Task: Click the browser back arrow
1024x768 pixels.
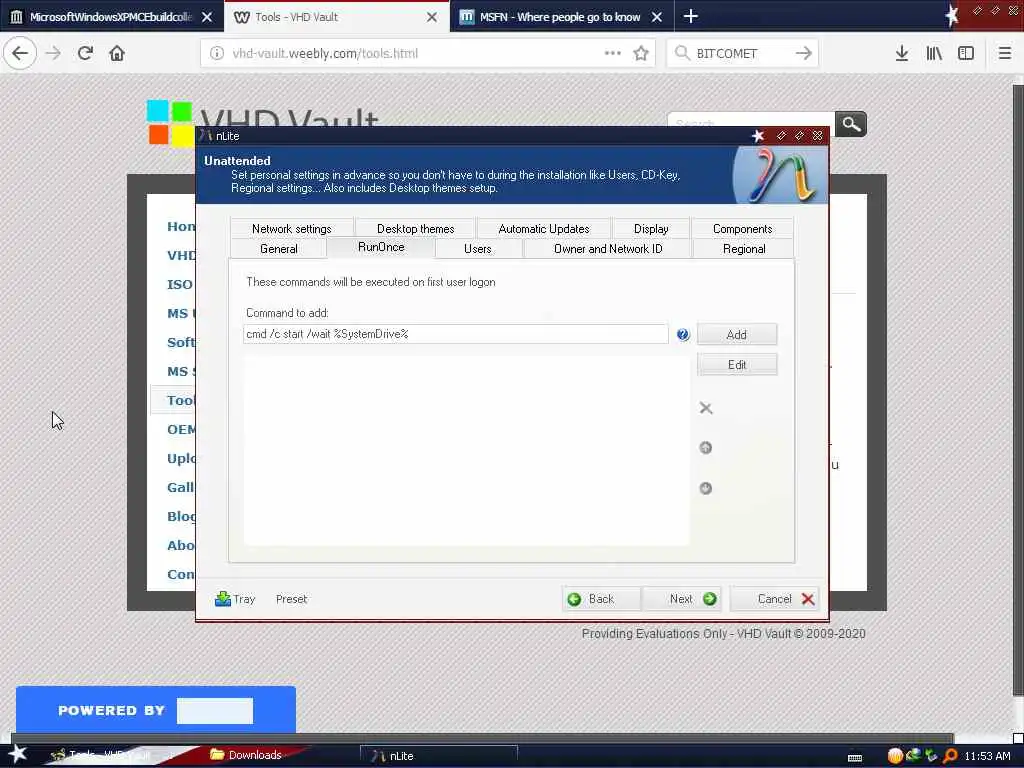Action: (x=20, y=53)
